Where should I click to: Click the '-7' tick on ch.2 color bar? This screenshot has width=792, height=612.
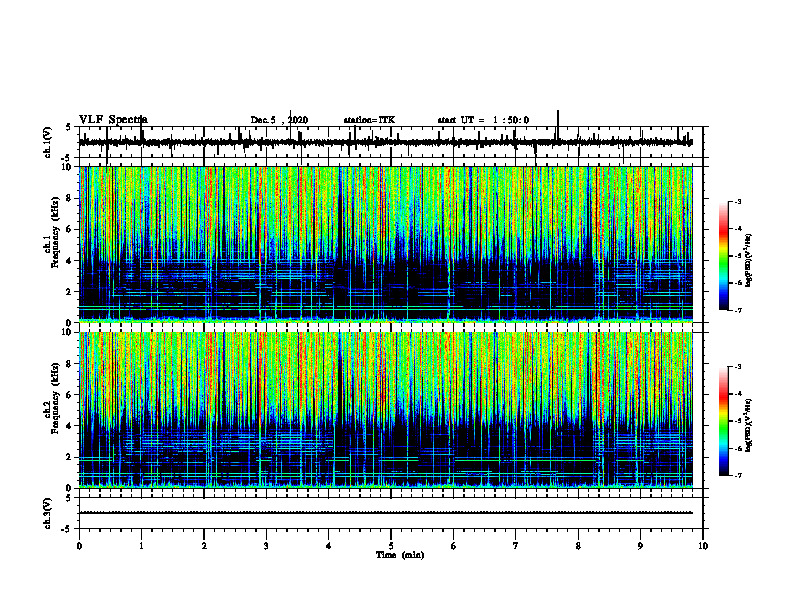(738, 475)
